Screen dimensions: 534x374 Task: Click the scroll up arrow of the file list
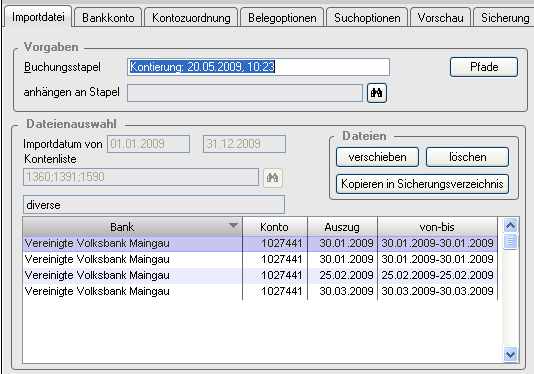click(510, 225)
